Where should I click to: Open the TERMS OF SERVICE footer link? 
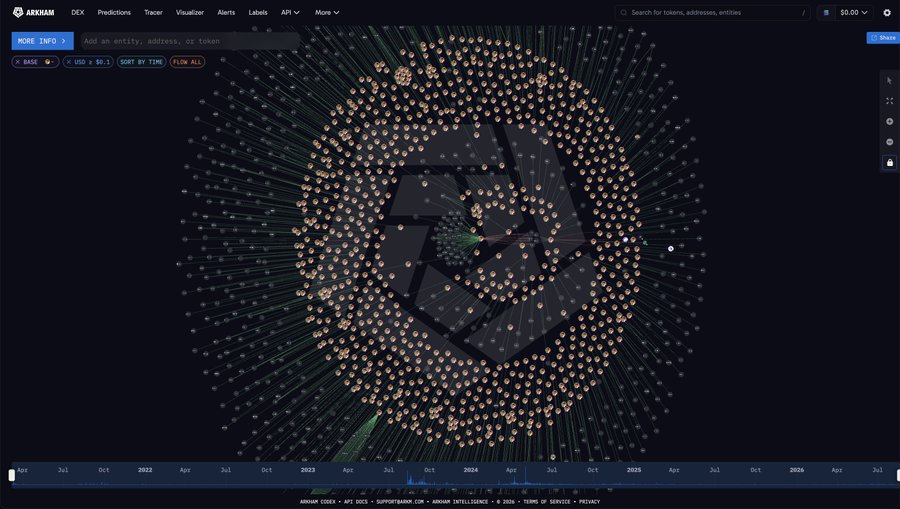pos(546,502)
